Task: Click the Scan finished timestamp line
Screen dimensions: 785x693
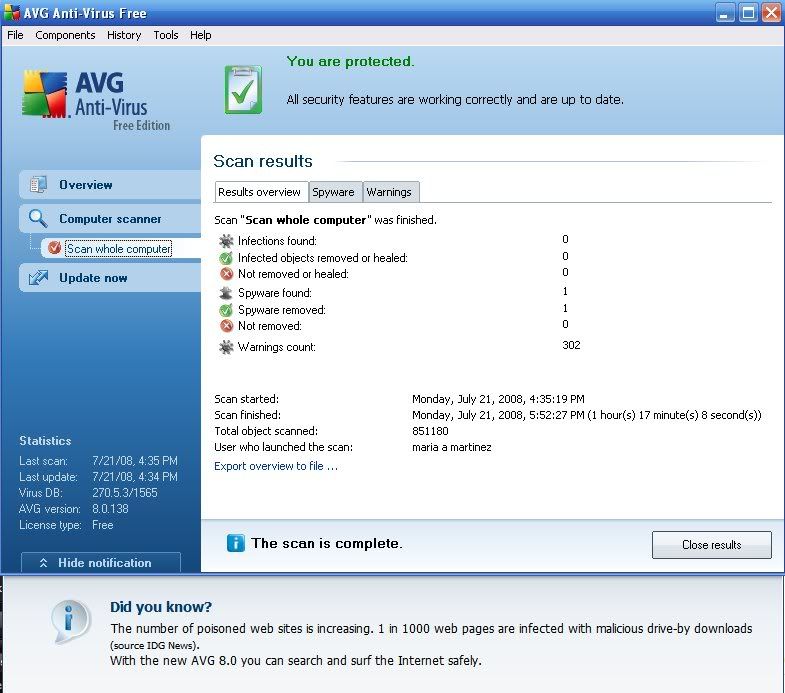Action: click(x=586, y=415)
